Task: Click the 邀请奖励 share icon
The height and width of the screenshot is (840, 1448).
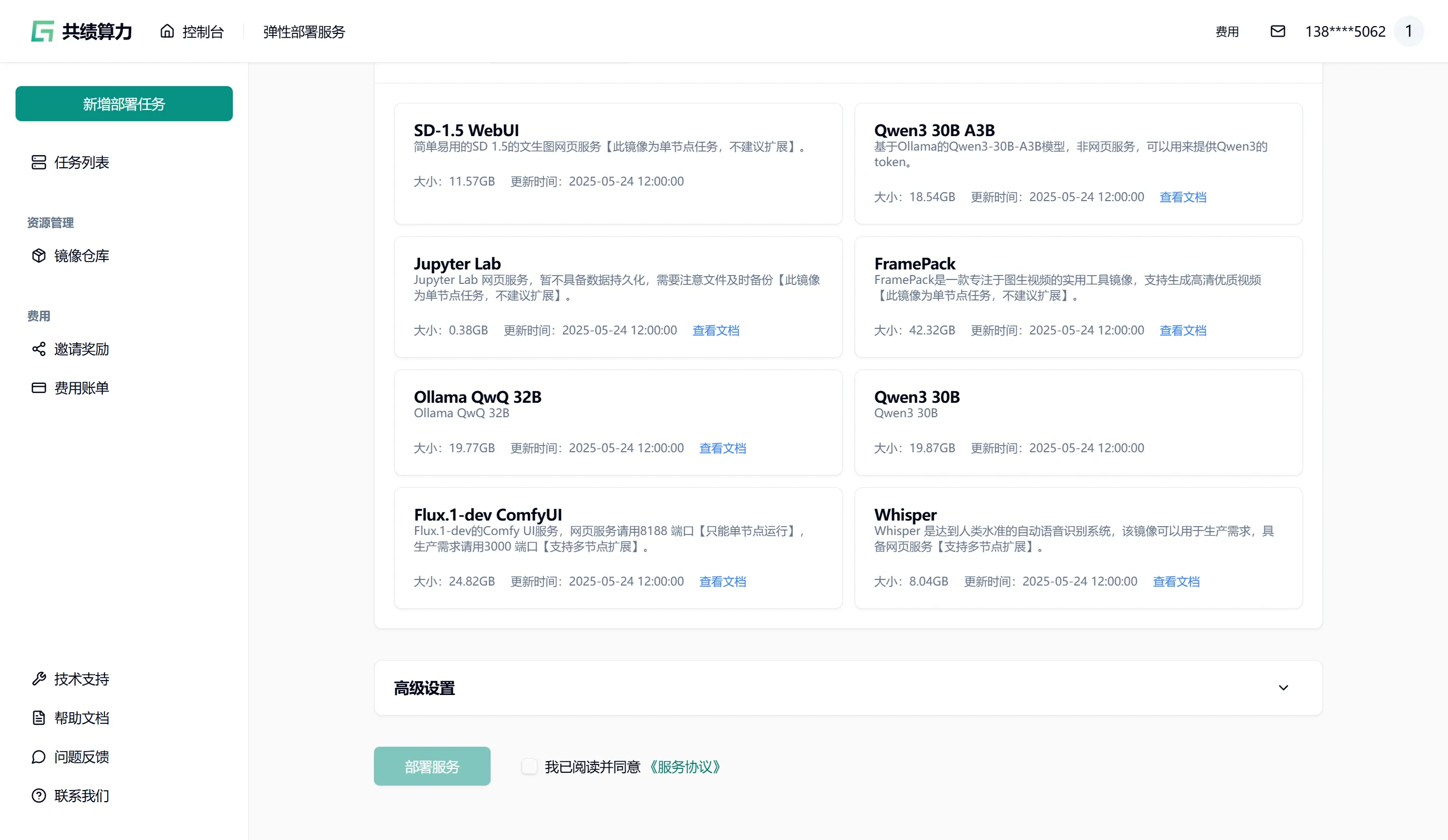Action: point(38,349)
